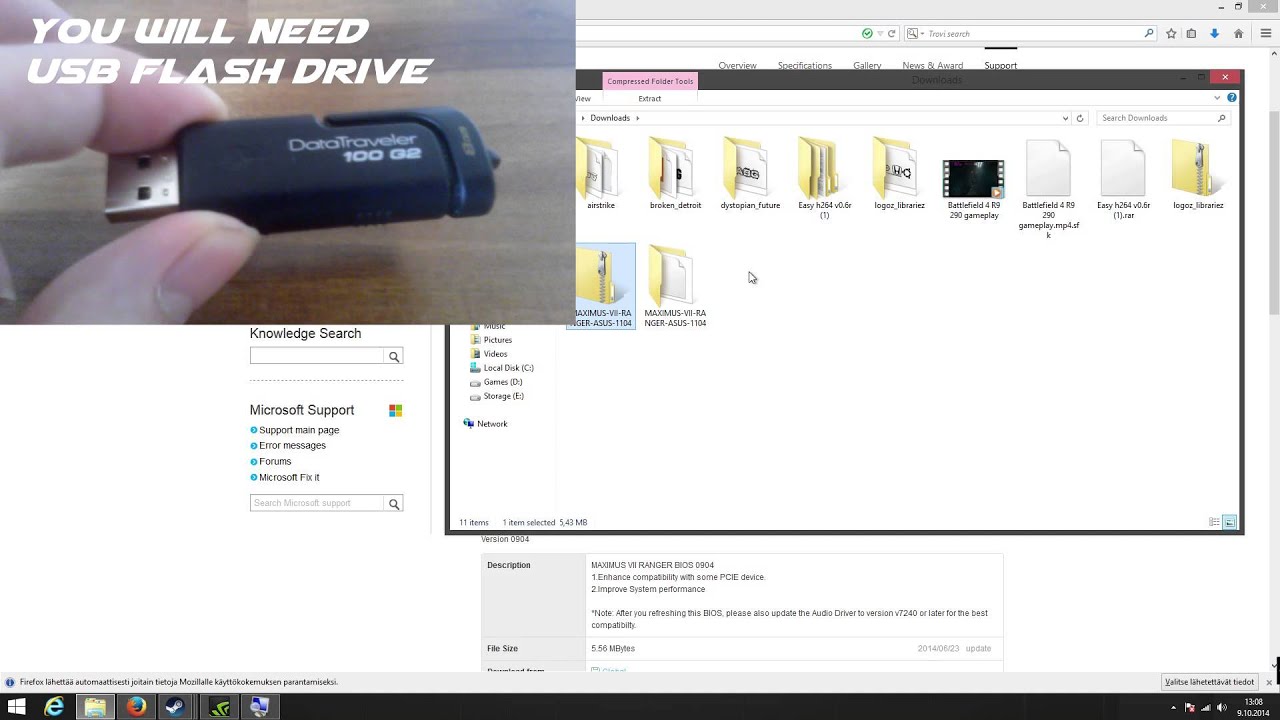Open the Windows Start button

pos(16,707)
